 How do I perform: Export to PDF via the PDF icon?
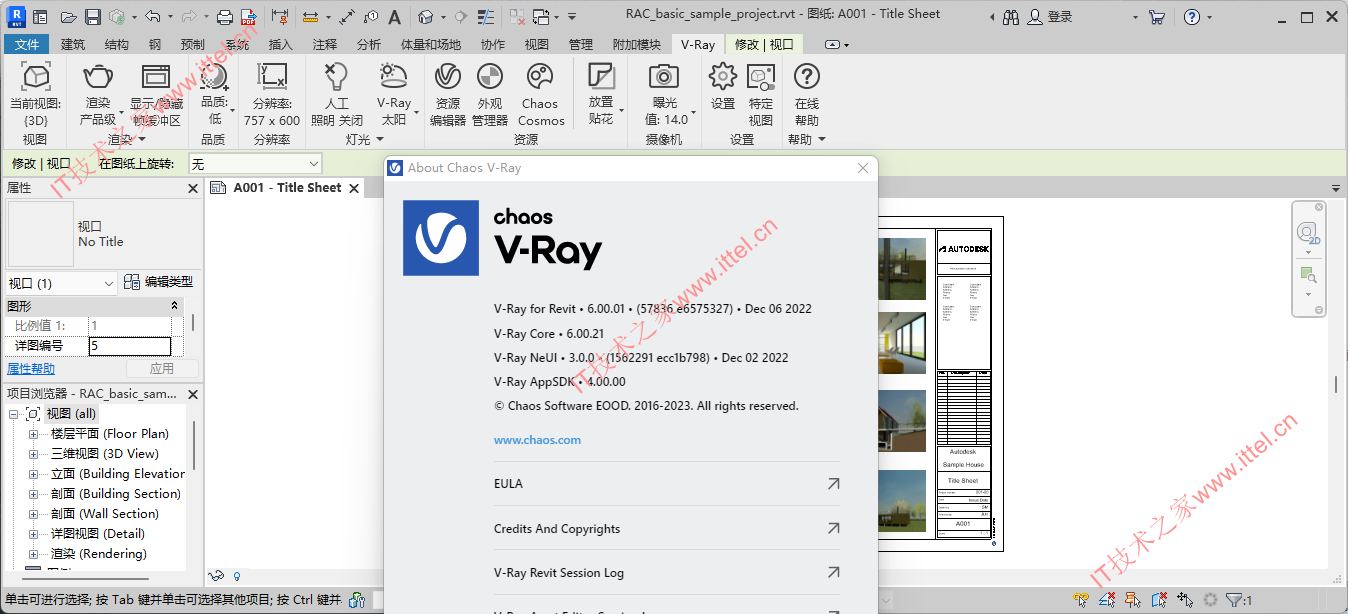pyautogui.click(x=249, y=17)
